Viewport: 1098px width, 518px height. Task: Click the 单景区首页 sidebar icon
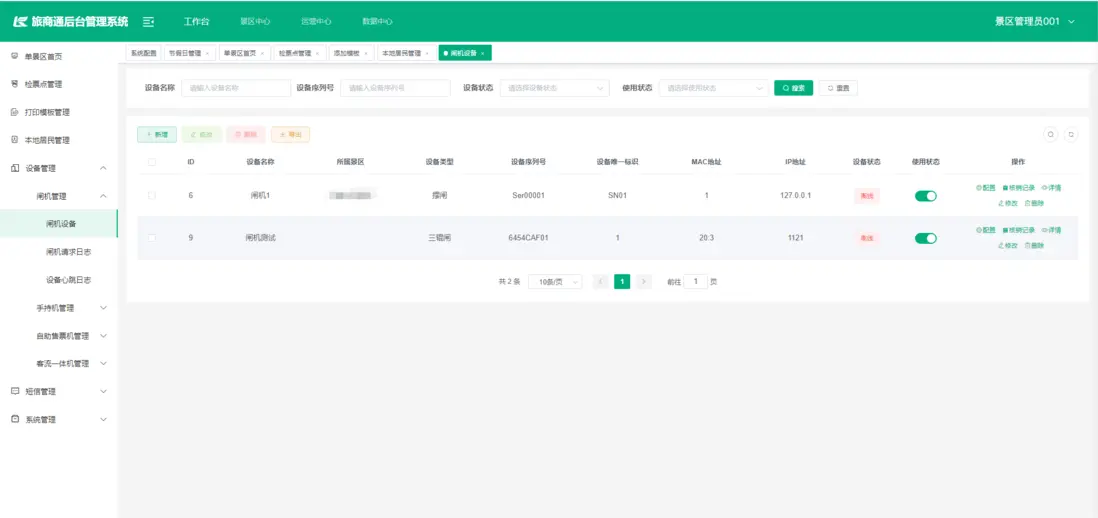(x=15, y=56)
